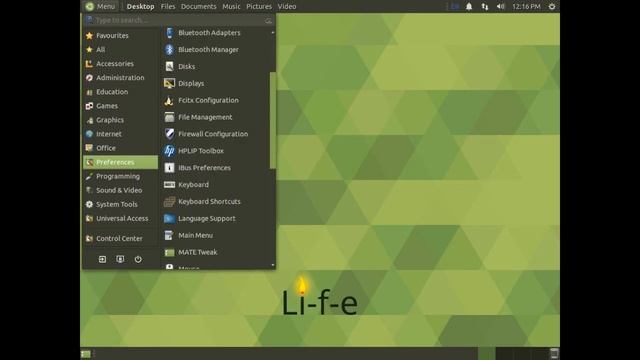Select the Sound & Video category
This screenshot has width=640, height=360.
point(120,190)
